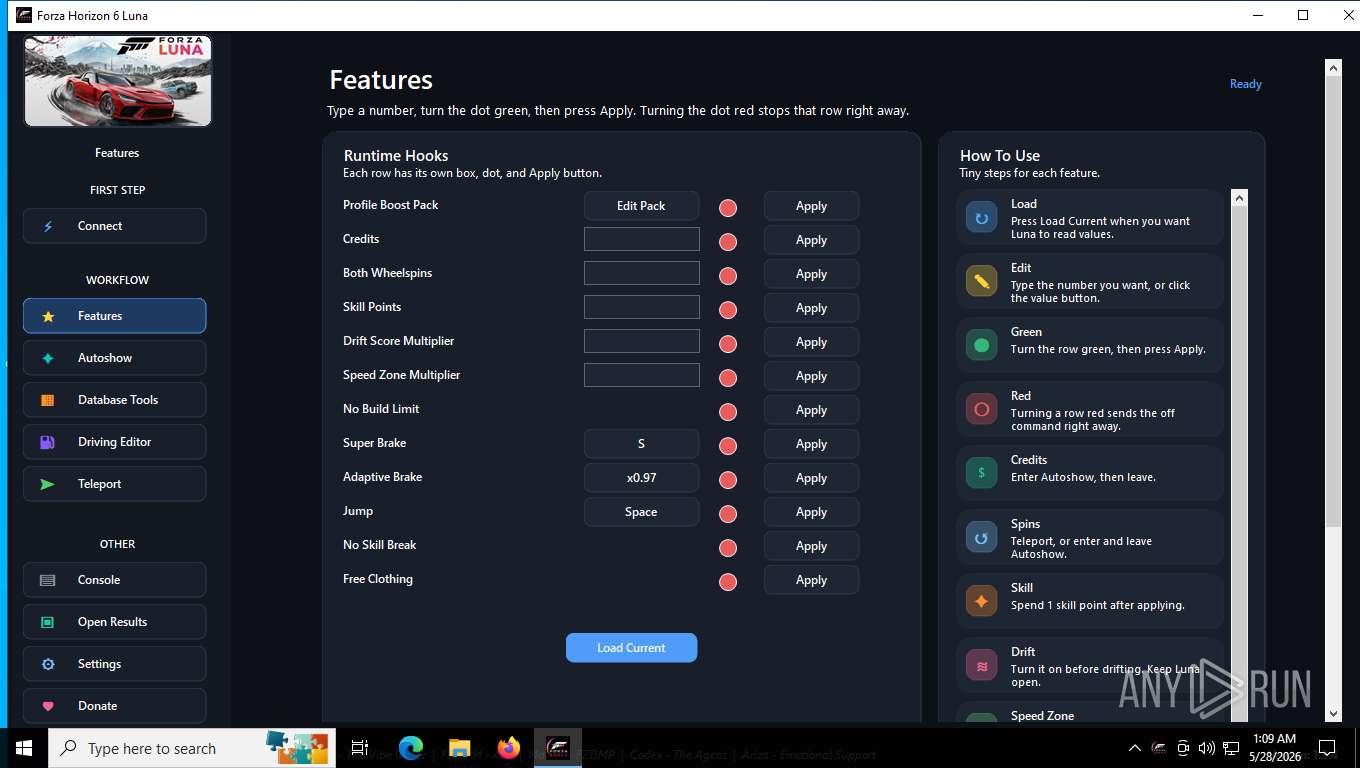Click the Settings gear icon
Image resolution: width=1360 pixels, height=768 pixels.
tap(48, 665)
